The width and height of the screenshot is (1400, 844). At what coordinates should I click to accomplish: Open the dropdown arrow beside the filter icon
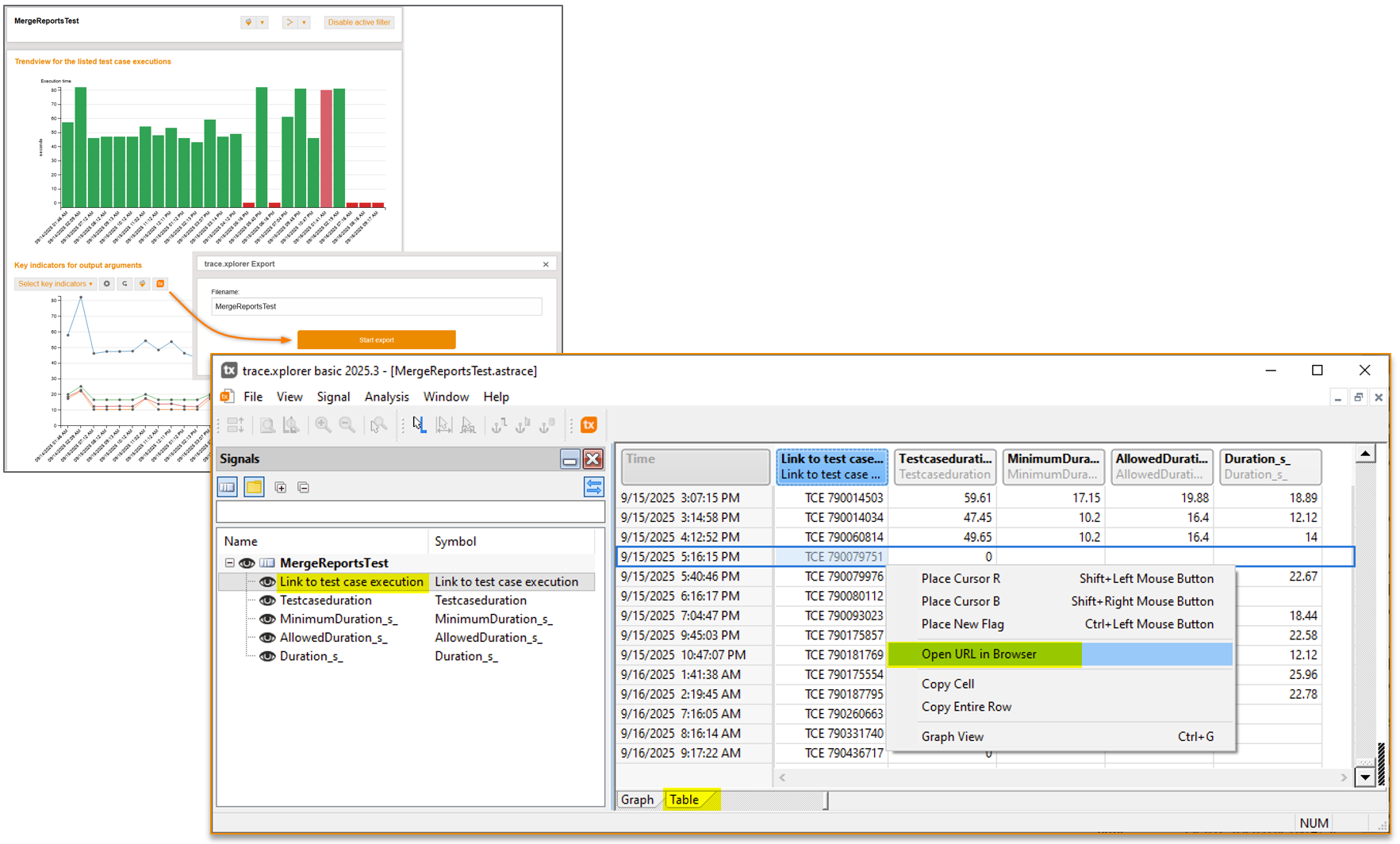click(x=263, y=22)
